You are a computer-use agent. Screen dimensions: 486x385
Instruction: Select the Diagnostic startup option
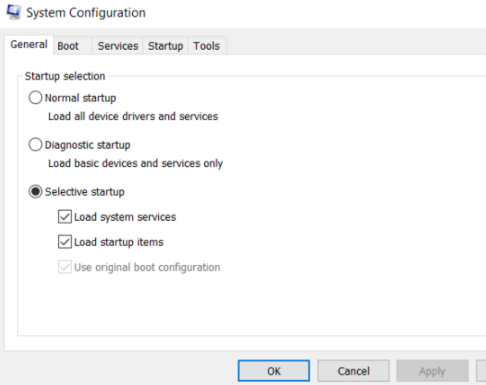coord(35,145)
